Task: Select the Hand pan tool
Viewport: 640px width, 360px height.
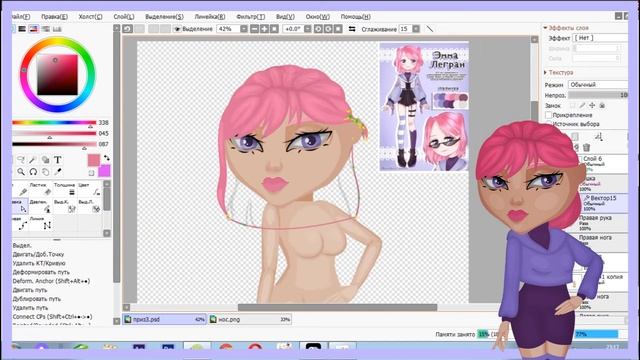Action: click(45, 172)
